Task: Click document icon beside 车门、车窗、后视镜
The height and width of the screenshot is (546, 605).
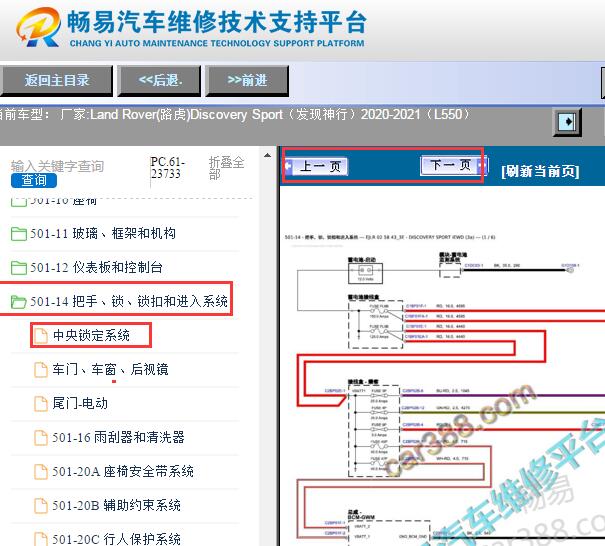Action: coord(41,370)
